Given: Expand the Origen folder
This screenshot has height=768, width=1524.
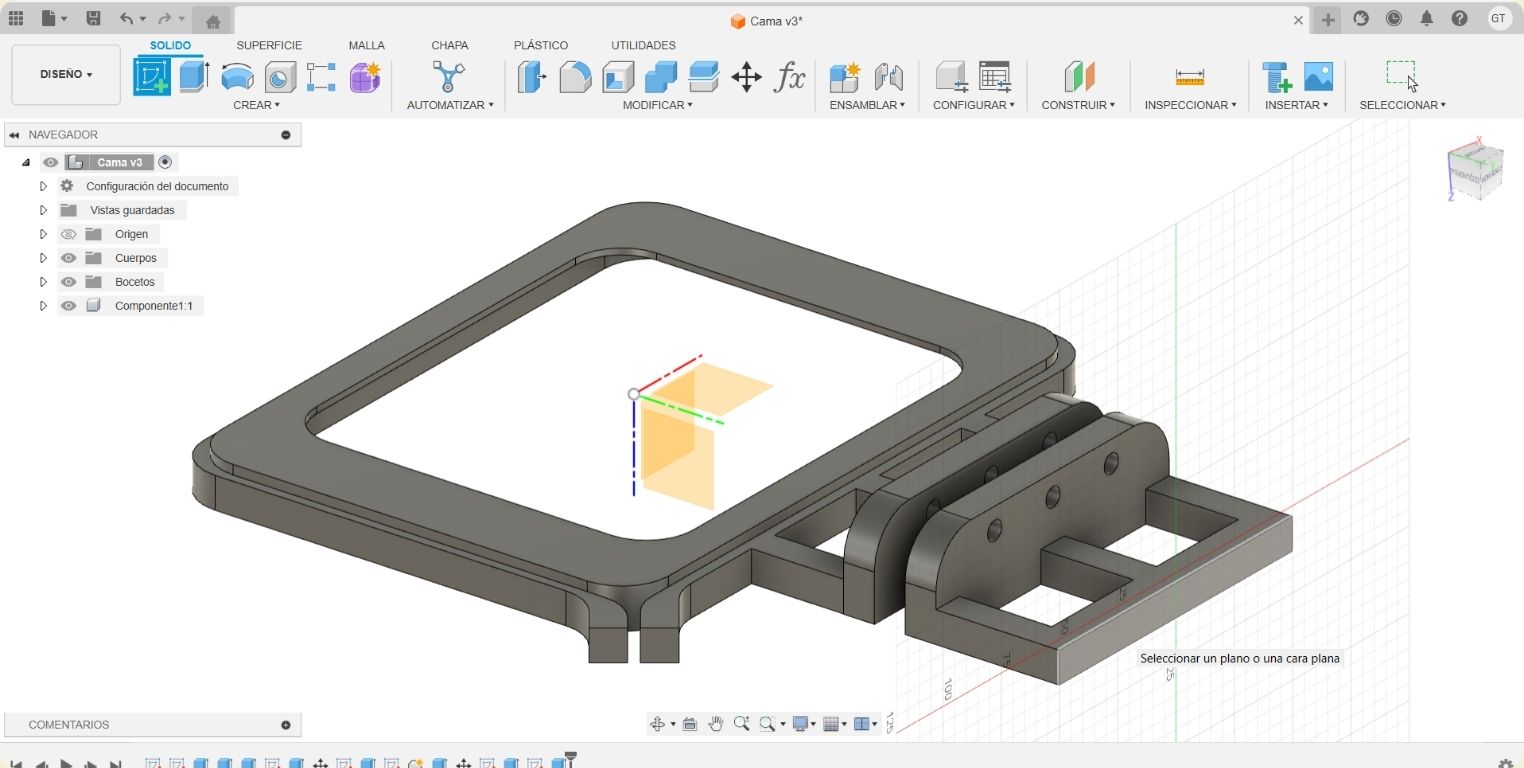Looking at the screenshot, I should tap(43, 234).
